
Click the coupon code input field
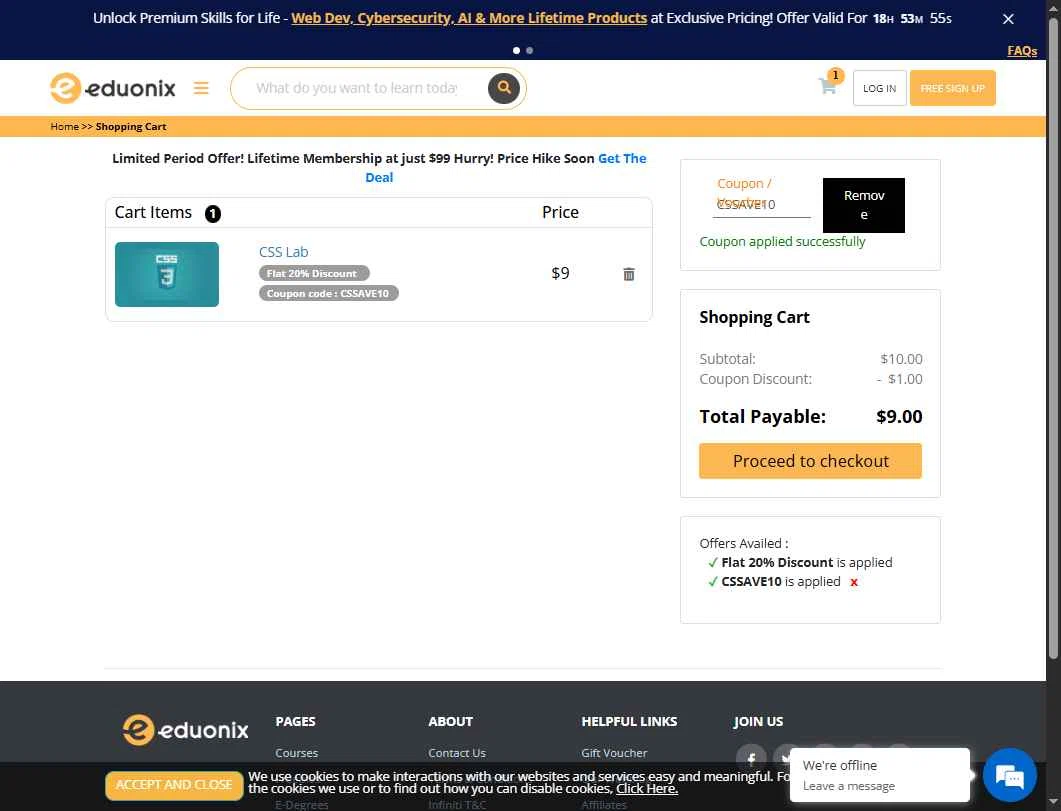click(761, 204)
